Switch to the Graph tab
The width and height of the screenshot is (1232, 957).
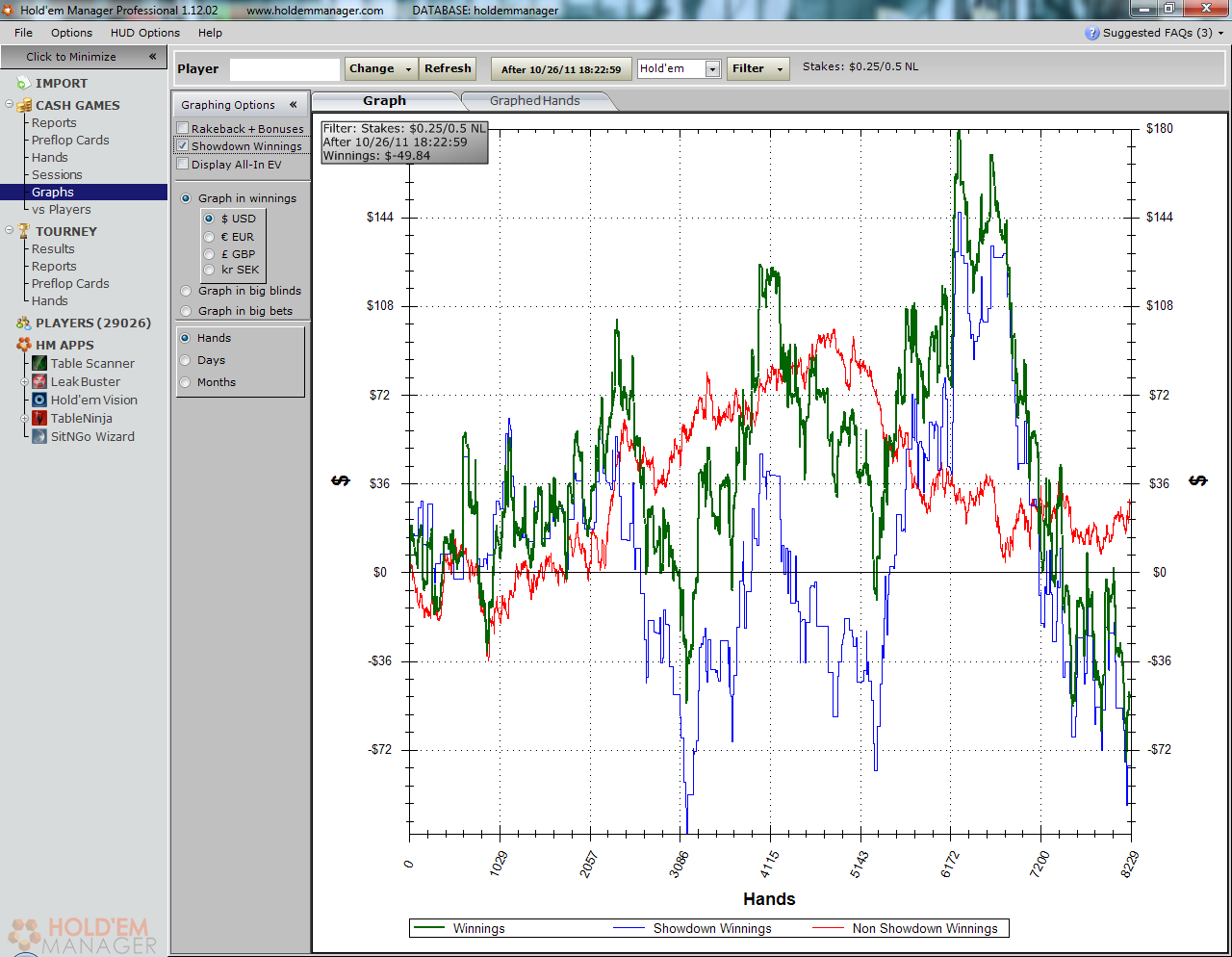click(x=385, y=101)
